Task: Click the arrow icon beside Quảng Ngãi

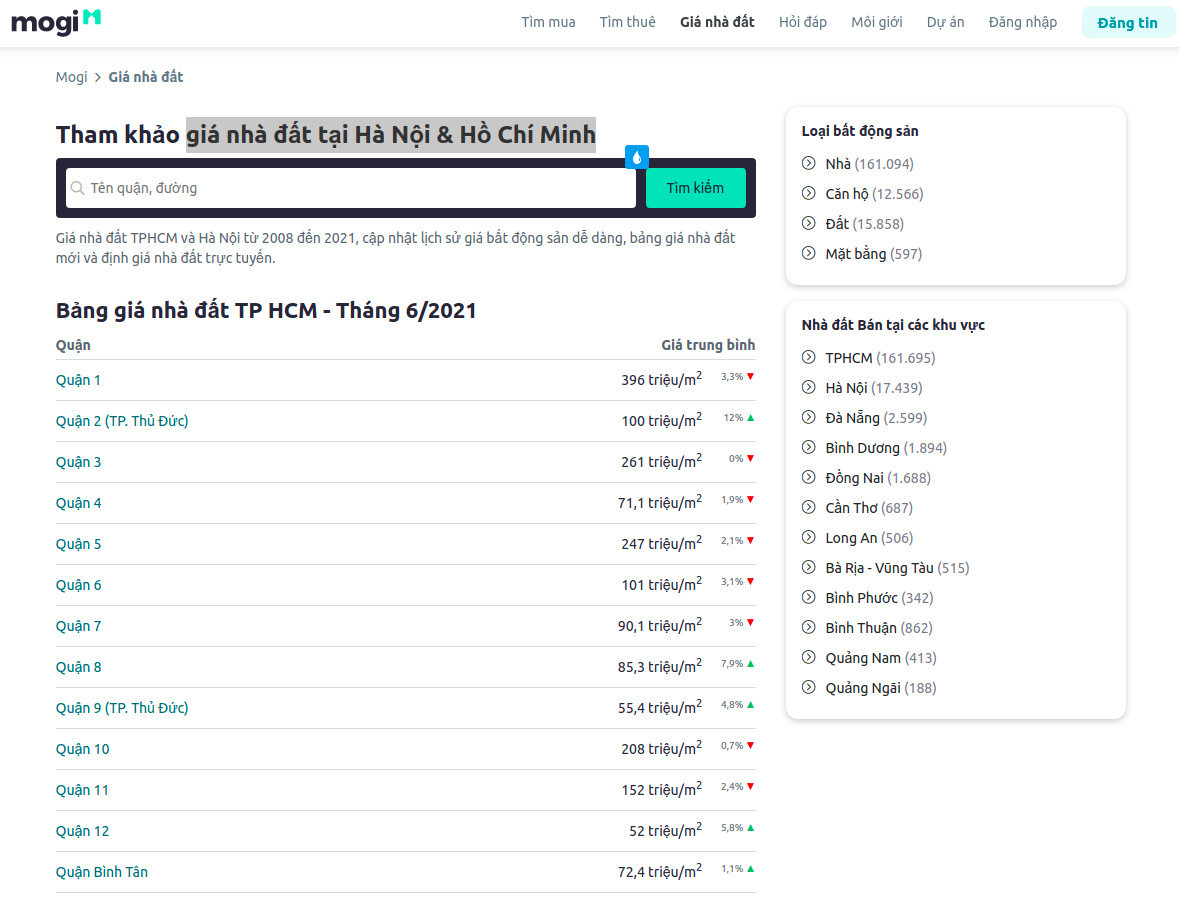Action: 808,687
